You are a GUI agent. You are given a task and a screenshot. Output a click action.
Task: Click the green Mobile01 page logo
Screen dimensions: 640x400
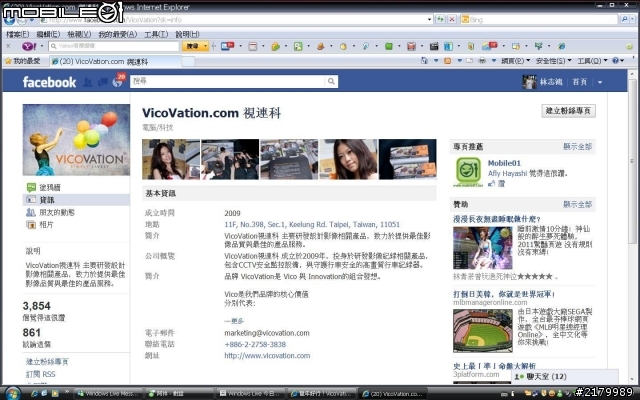tap(468, 171)
